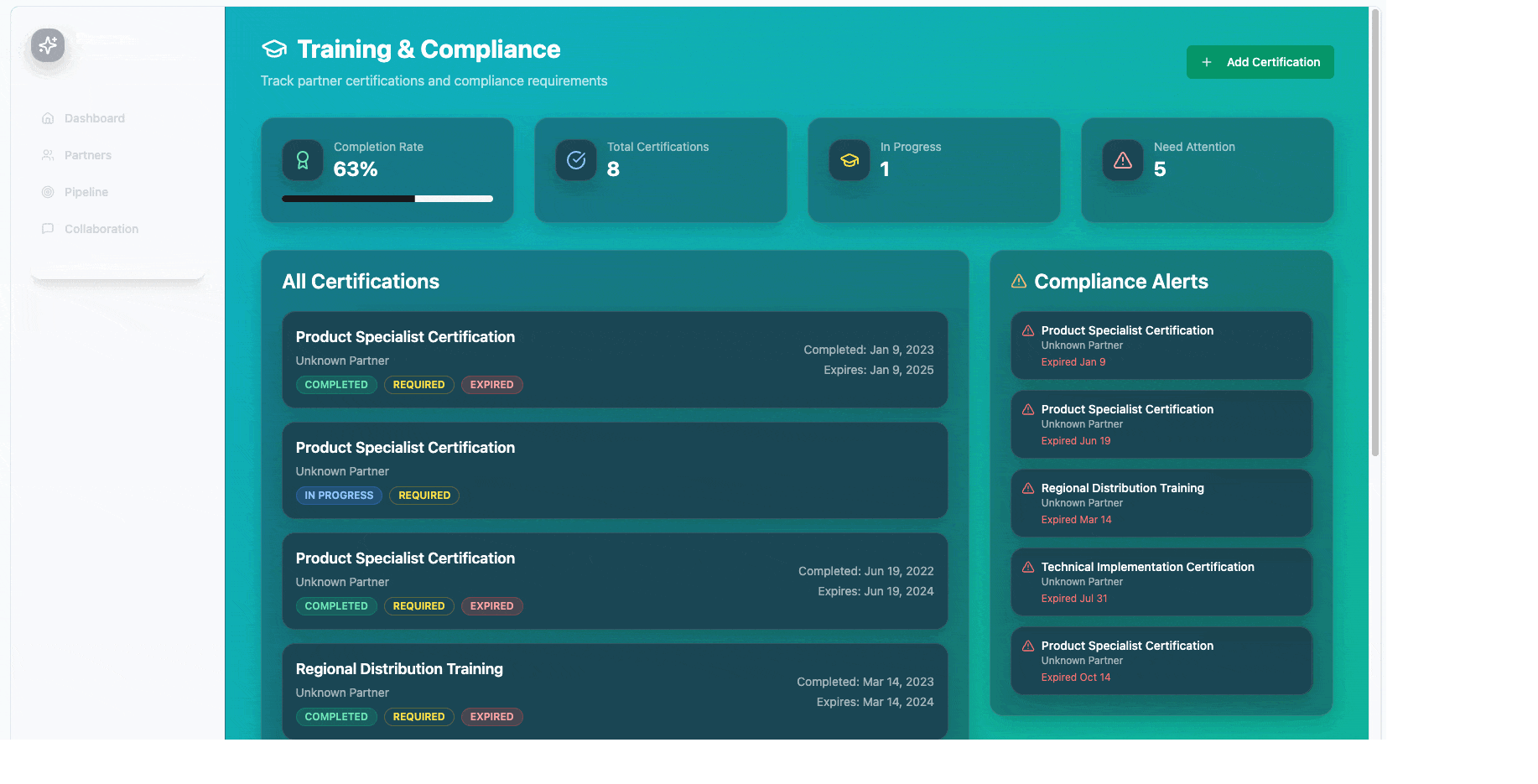This screenshot has width=1538, height=784.
Task: Click EXPIRED badge on Jan 9, 2025 certification
Action: (x=491, y=385)
